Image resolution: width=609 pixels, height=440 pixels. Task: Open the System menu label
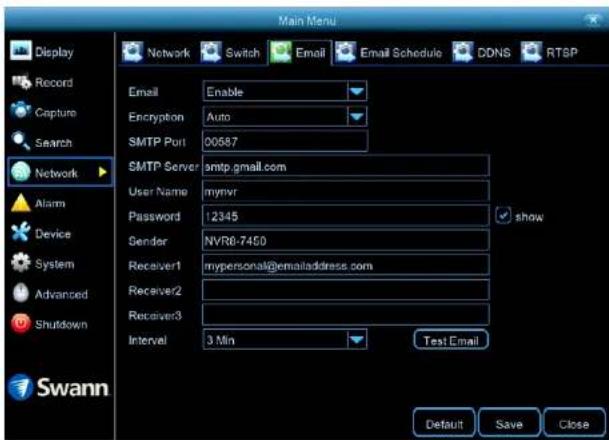tap(54, 264)
